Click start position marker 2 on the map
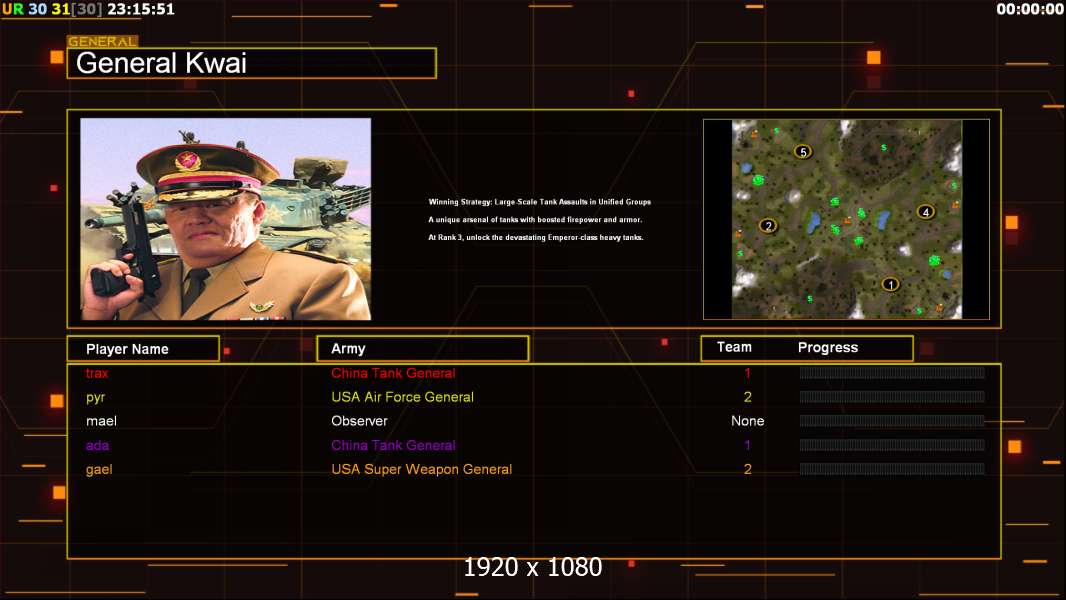 (768, 226)
